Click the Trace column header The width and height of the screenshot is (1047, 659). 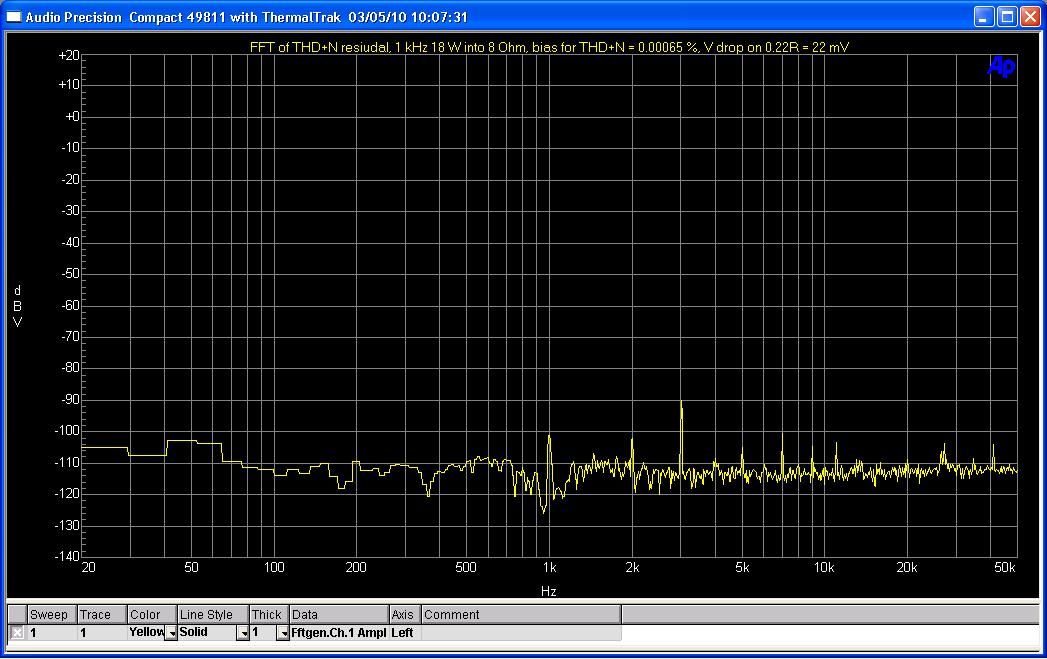pyautogui.click(x=102, y=614)
